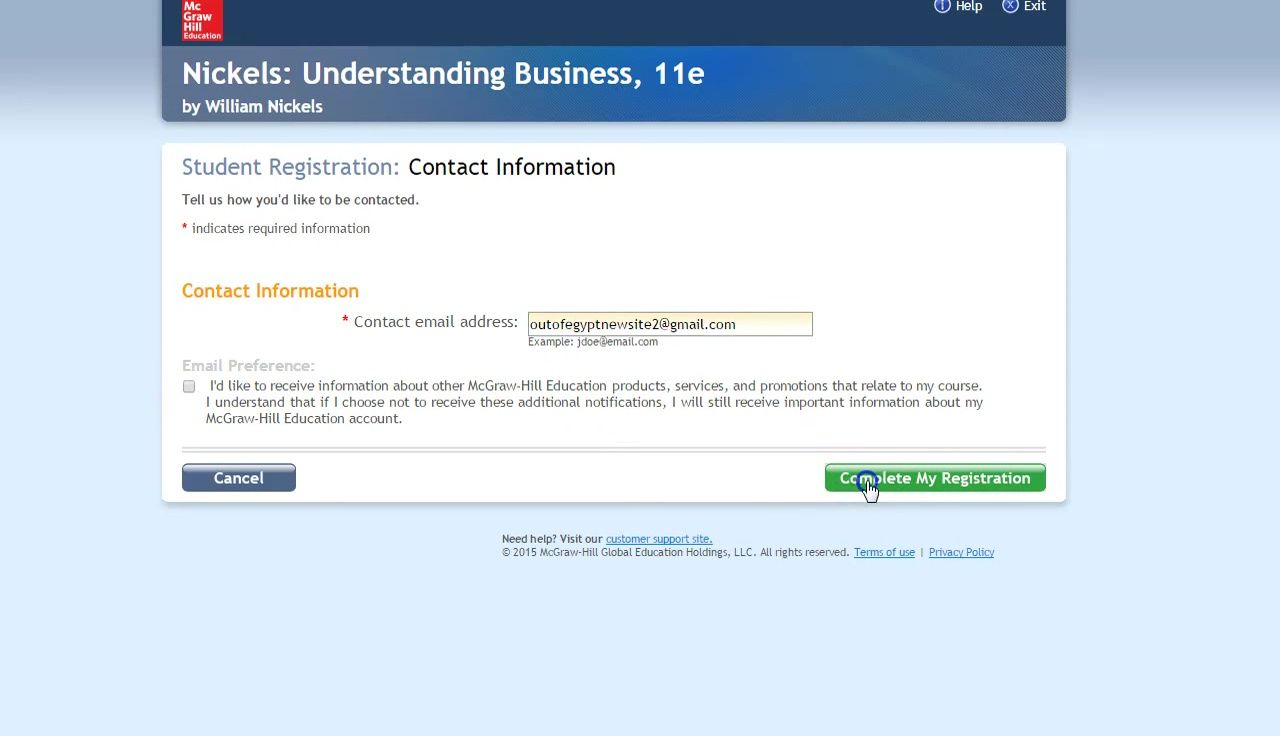Image resolution: width=1280 pixels, height=736 pixels.
Task: Click the Exit X icon
Action: click(x=1010, y=6)
